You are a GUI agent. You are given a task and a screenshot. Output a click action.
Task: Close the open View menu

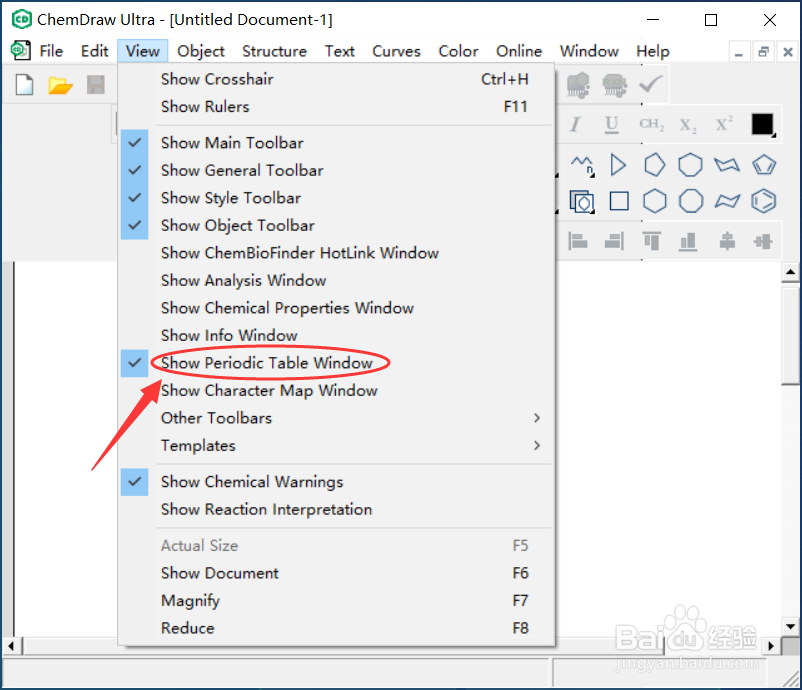point(143,51)
